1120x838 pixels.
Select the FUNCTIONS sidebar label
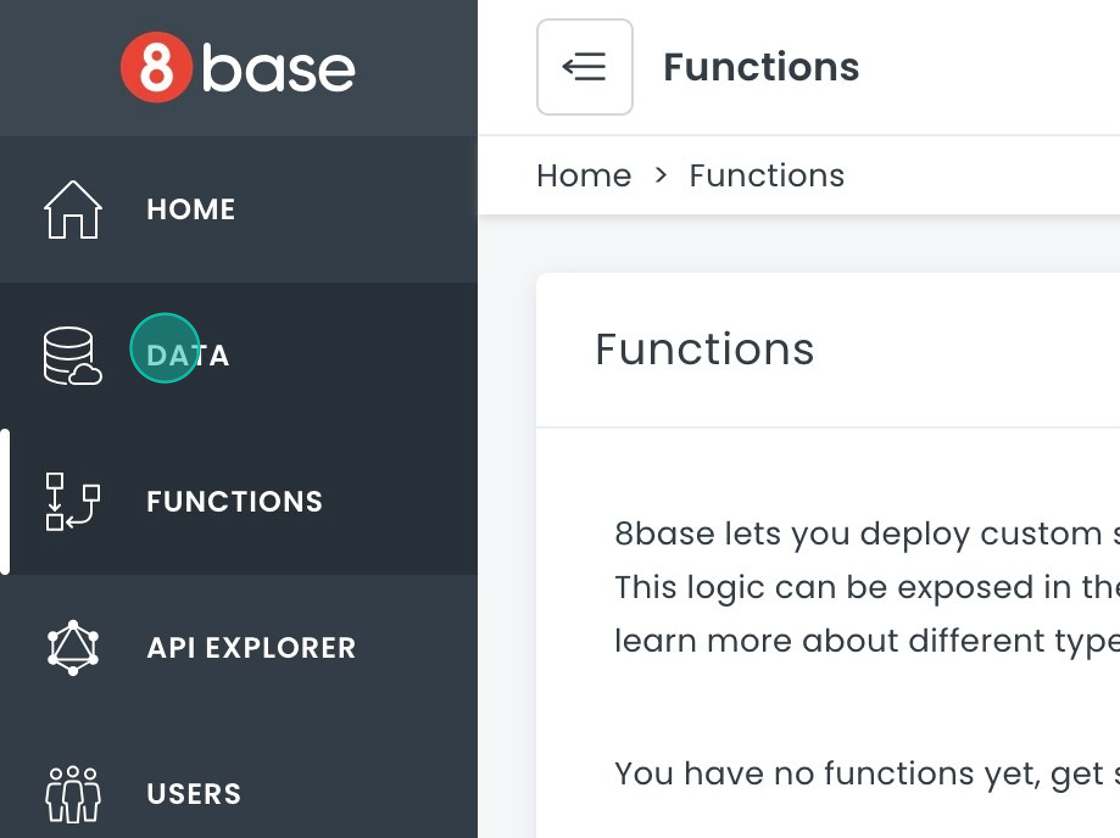pyautogui.click(x=234, y=502)
